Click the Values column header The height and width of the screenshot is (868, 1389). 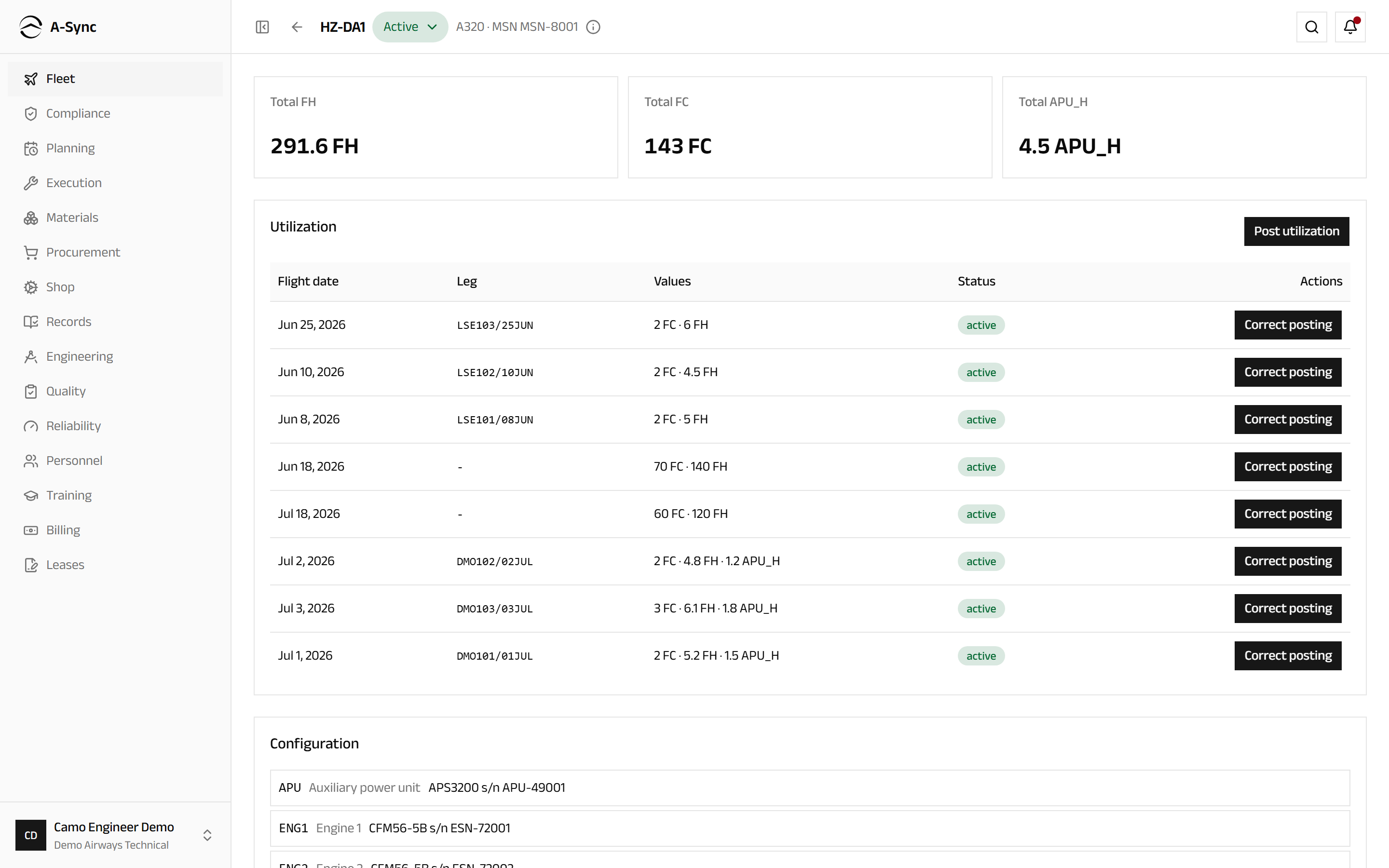click(x=672, y=281)
